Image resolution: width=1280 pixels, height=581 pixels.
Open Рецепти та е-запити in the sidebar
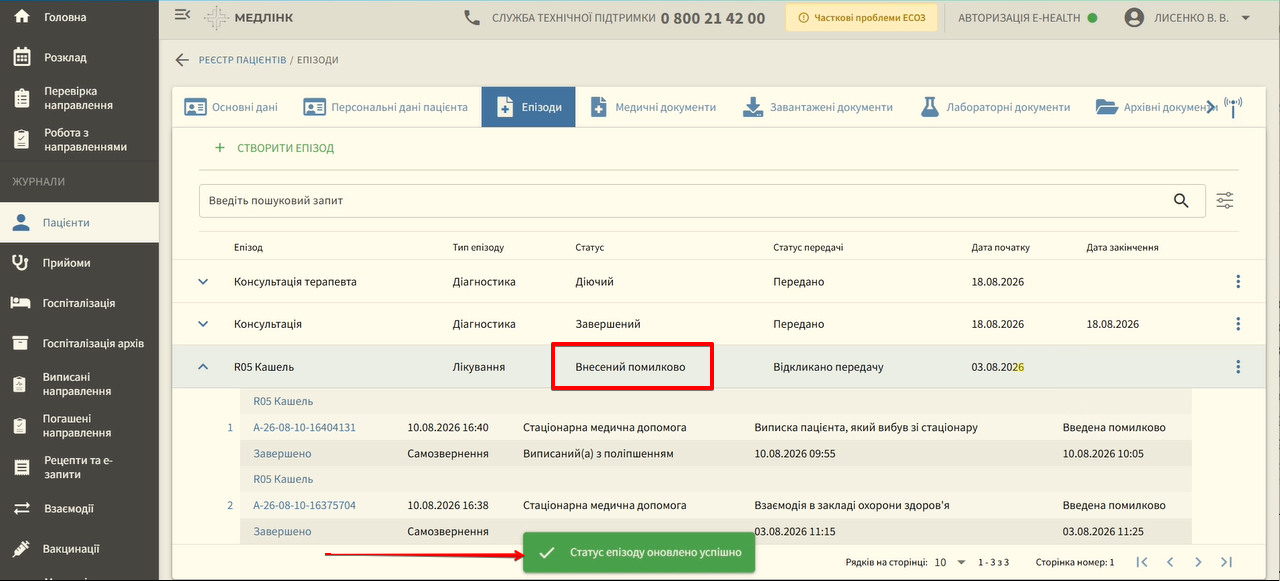pyautogui.click(x=79, y=467)
